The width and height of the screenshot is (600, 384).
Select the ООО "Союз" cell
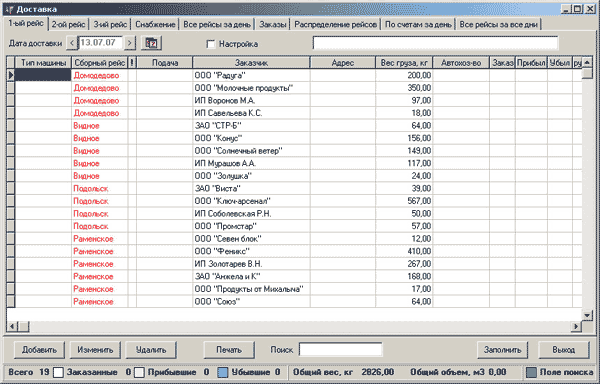251,302
